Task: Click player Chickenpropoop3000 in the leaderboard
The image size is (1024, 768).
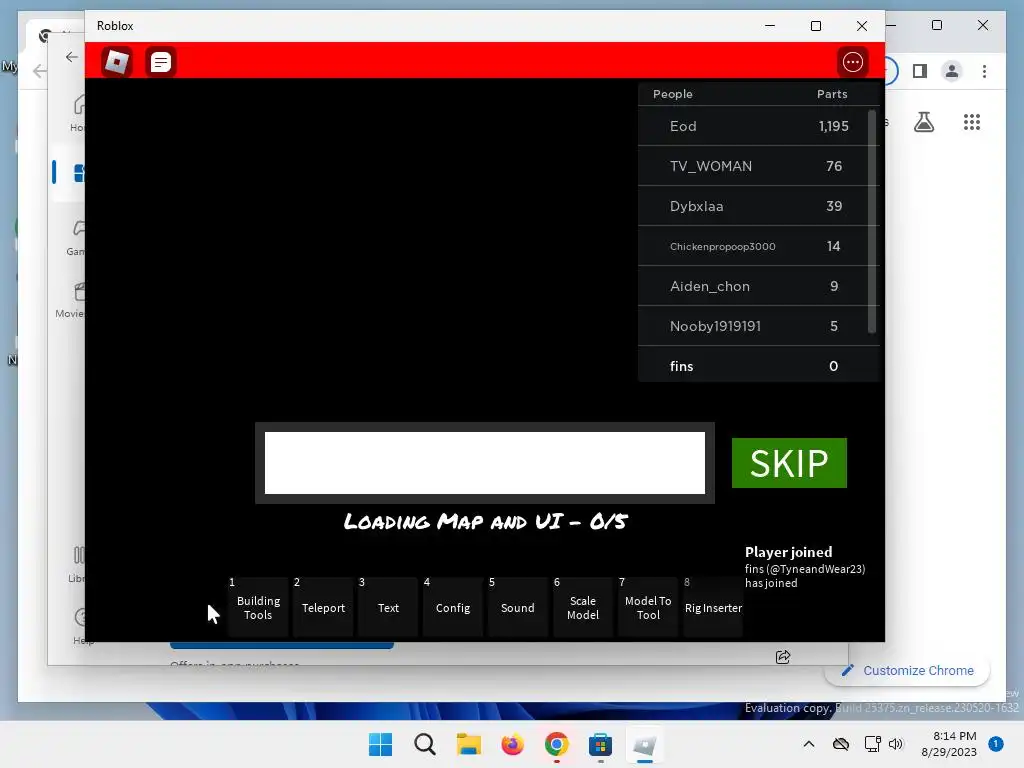Action: (x=758, y=246)
